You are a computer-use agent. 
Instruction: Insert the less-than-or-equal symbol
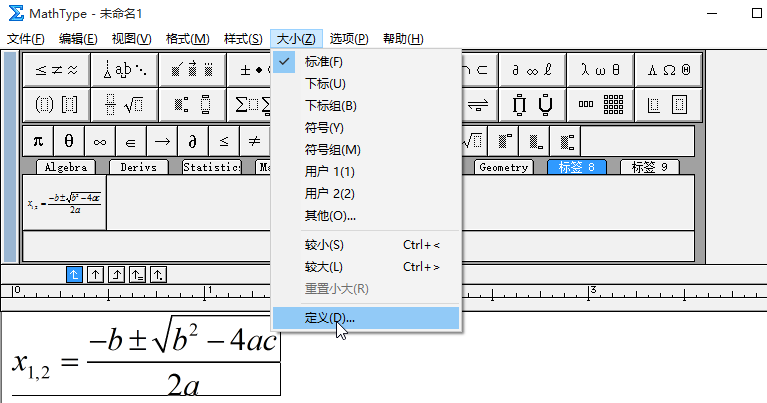[x=223, y=141]
